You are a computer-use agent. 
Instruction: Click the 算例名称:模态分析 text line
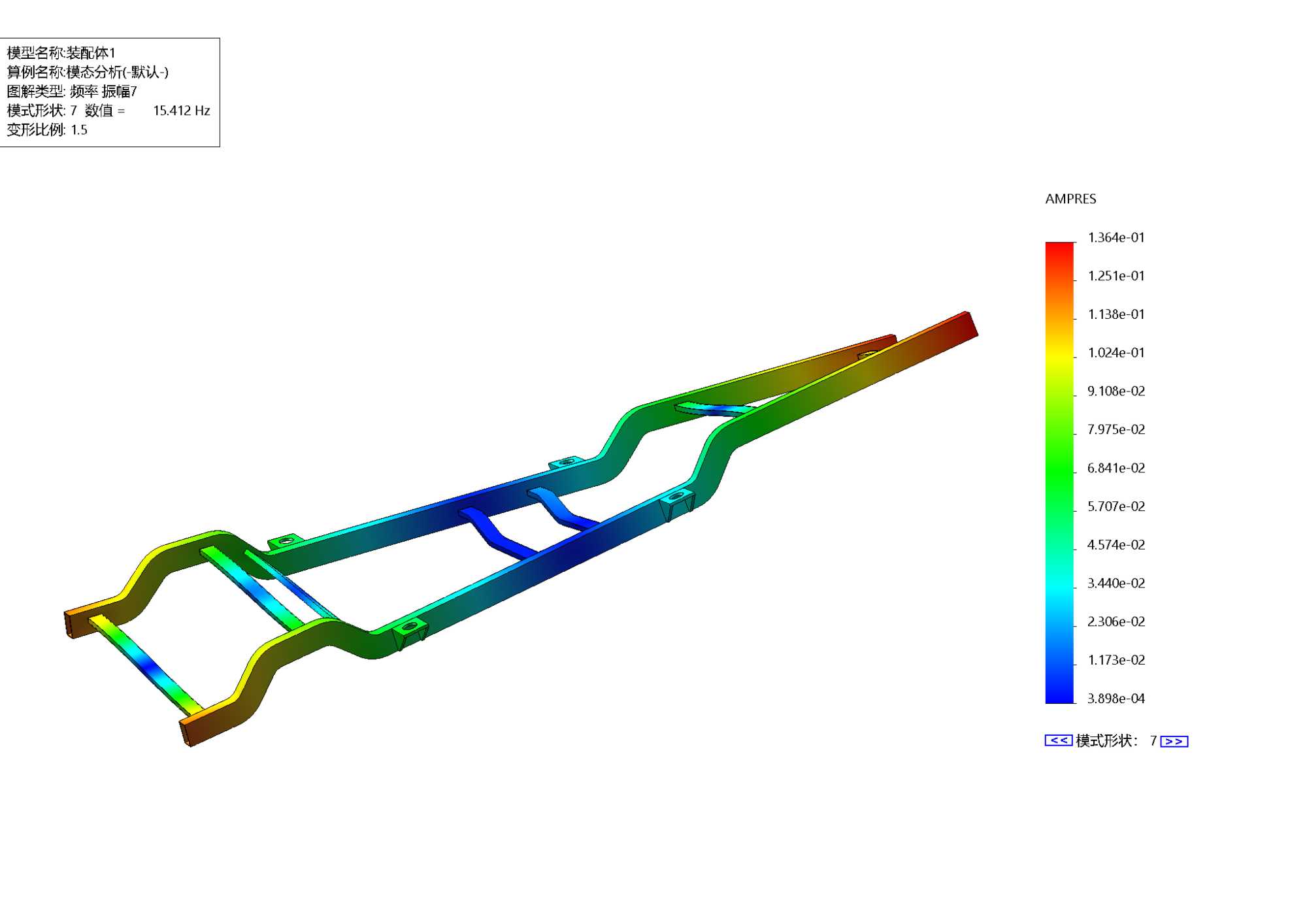point(88,72)
